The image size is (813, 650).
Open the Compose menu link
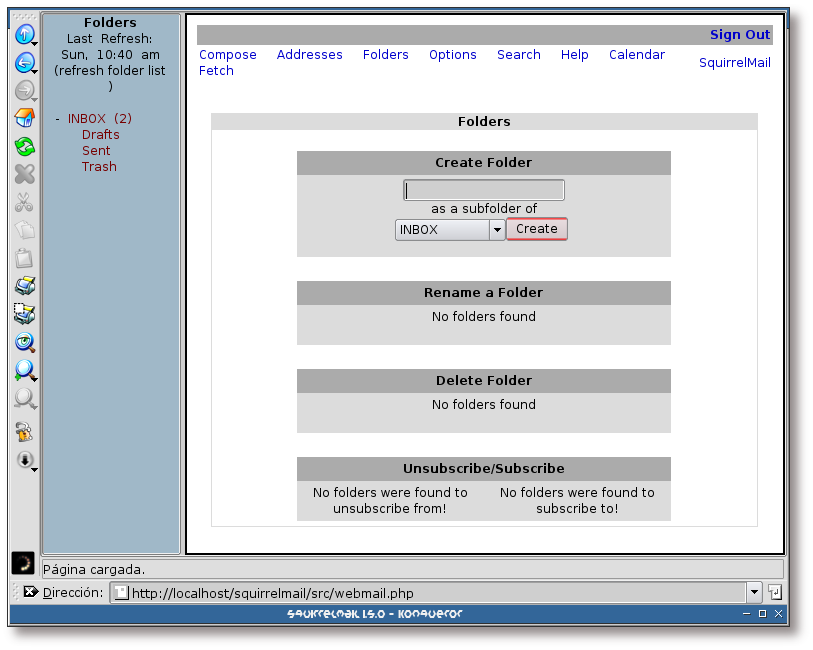[x=228, y=55]
